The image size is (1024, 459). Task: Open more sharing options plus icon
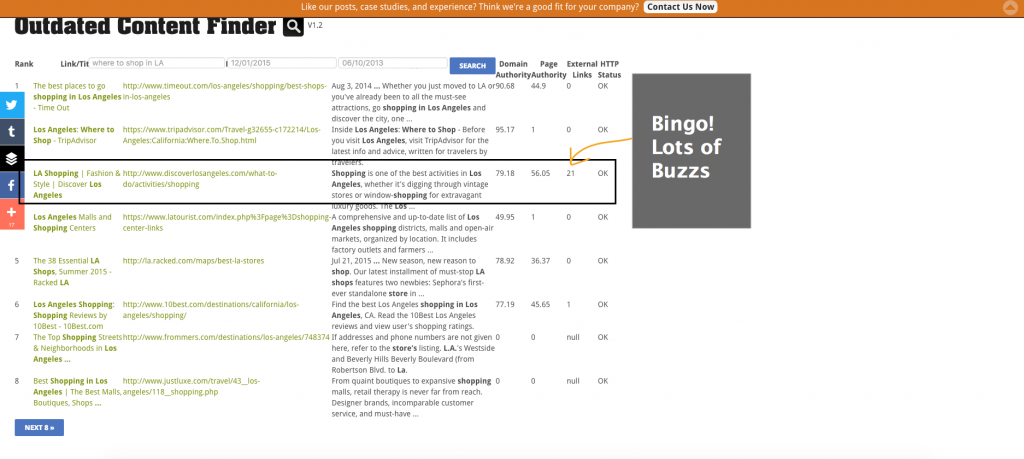[12, 213]
